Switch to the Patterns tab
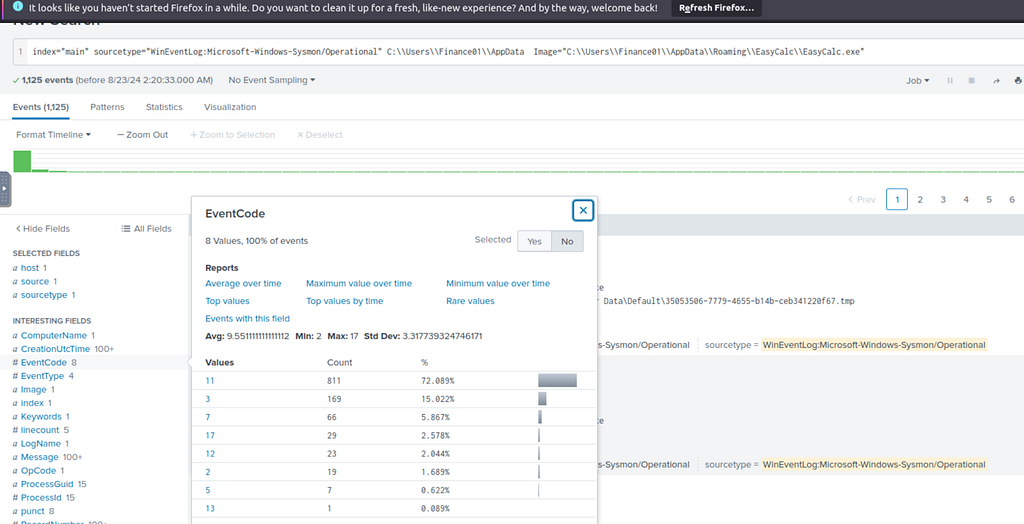This screenshot has height=524, width=1024. (x=107, y=106)
